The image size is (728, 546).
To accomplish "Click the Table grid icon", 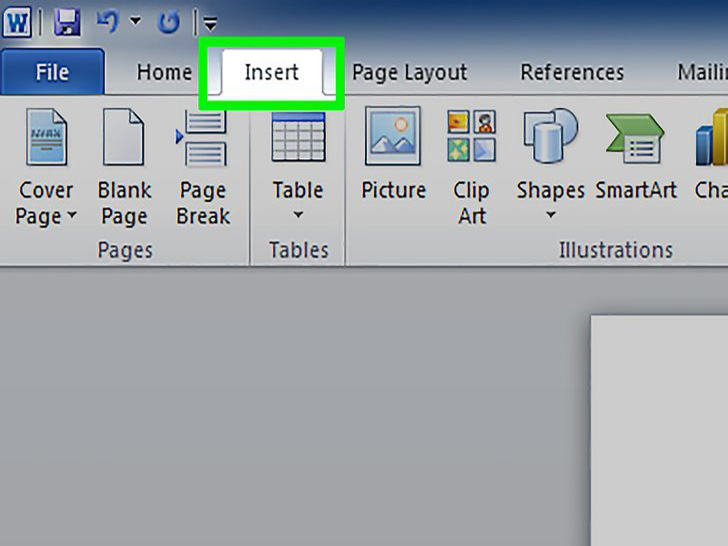I will pos(299,136).
